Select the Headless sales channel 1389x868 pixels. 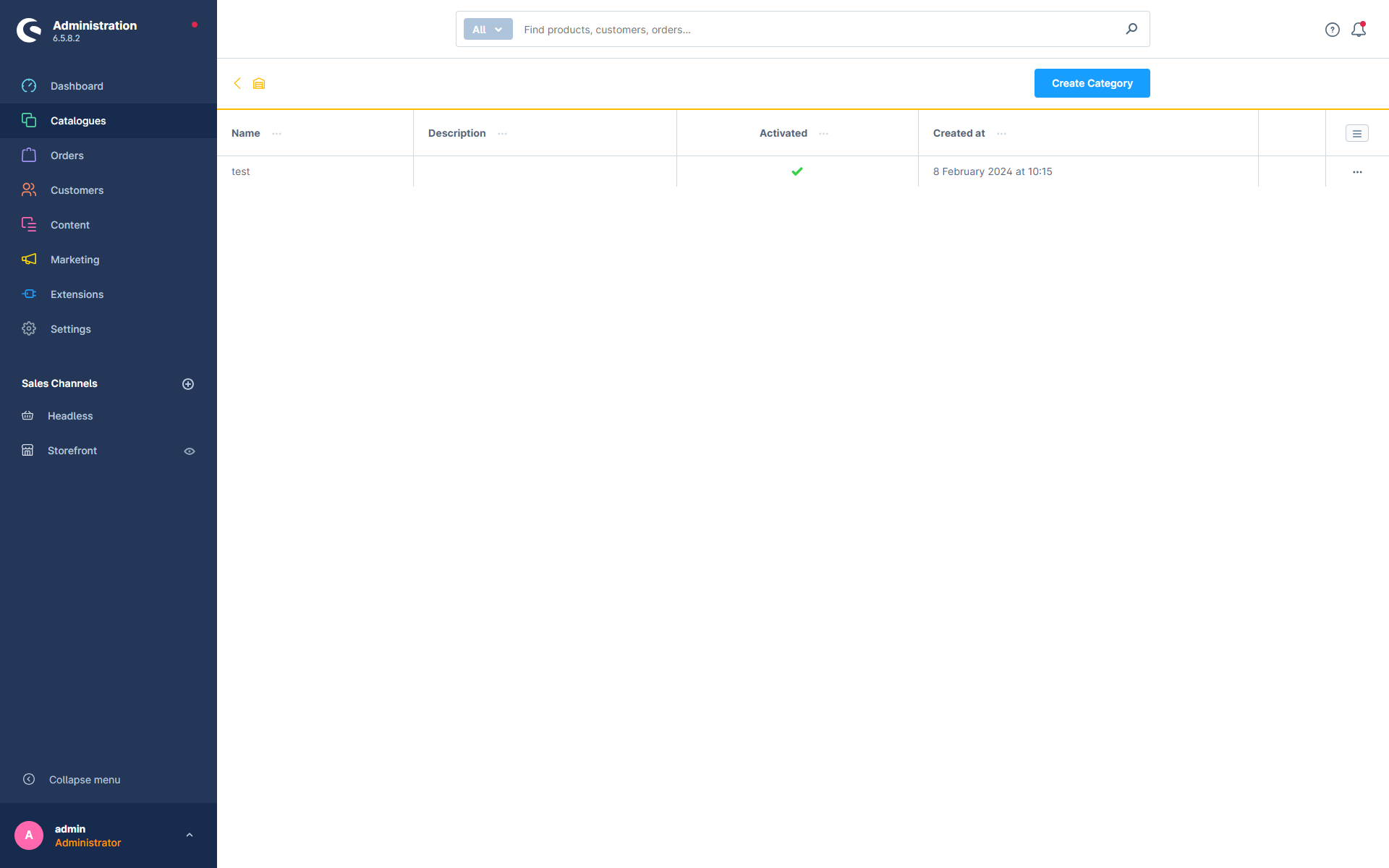(71, 416)
